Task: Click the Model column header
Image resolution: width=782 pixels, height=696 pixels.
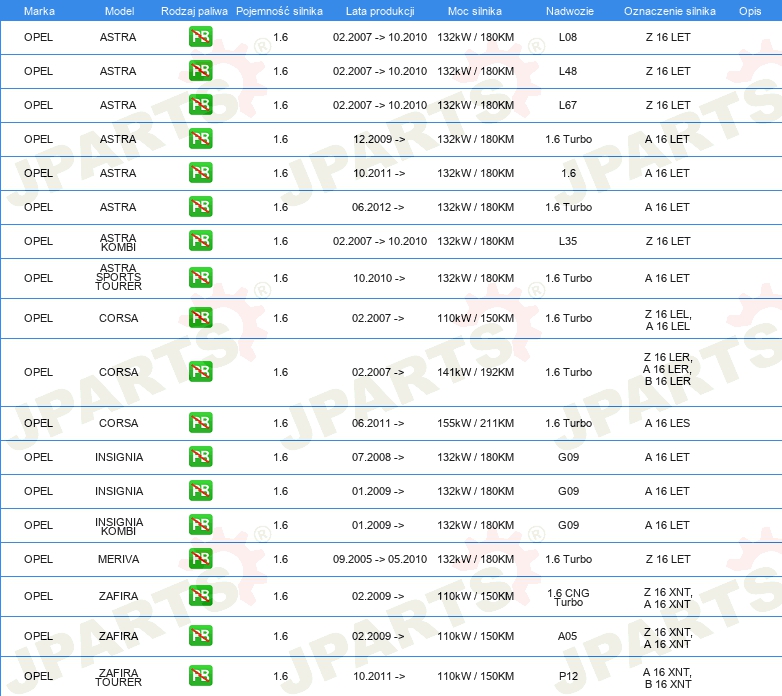Action: click(x=119, y=11)
